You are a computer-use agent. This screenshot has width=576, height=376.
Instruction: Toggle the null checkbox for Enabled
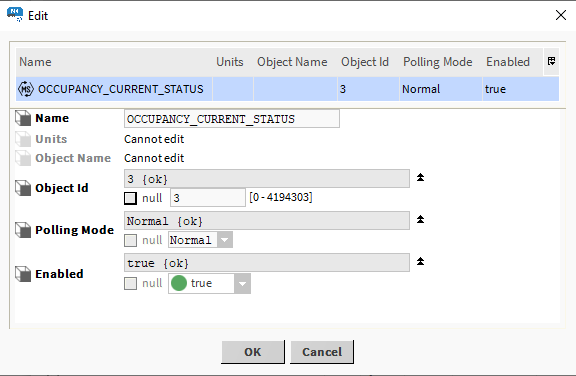point(130,283)
